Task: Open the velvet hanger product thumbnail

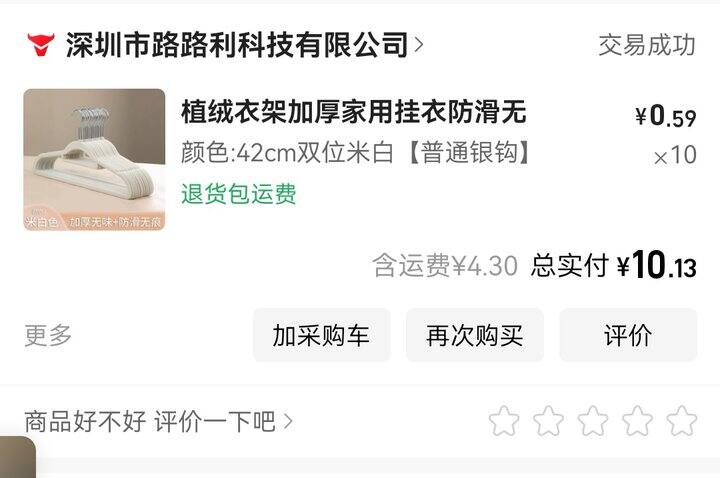Action: (x=94, y=160)
